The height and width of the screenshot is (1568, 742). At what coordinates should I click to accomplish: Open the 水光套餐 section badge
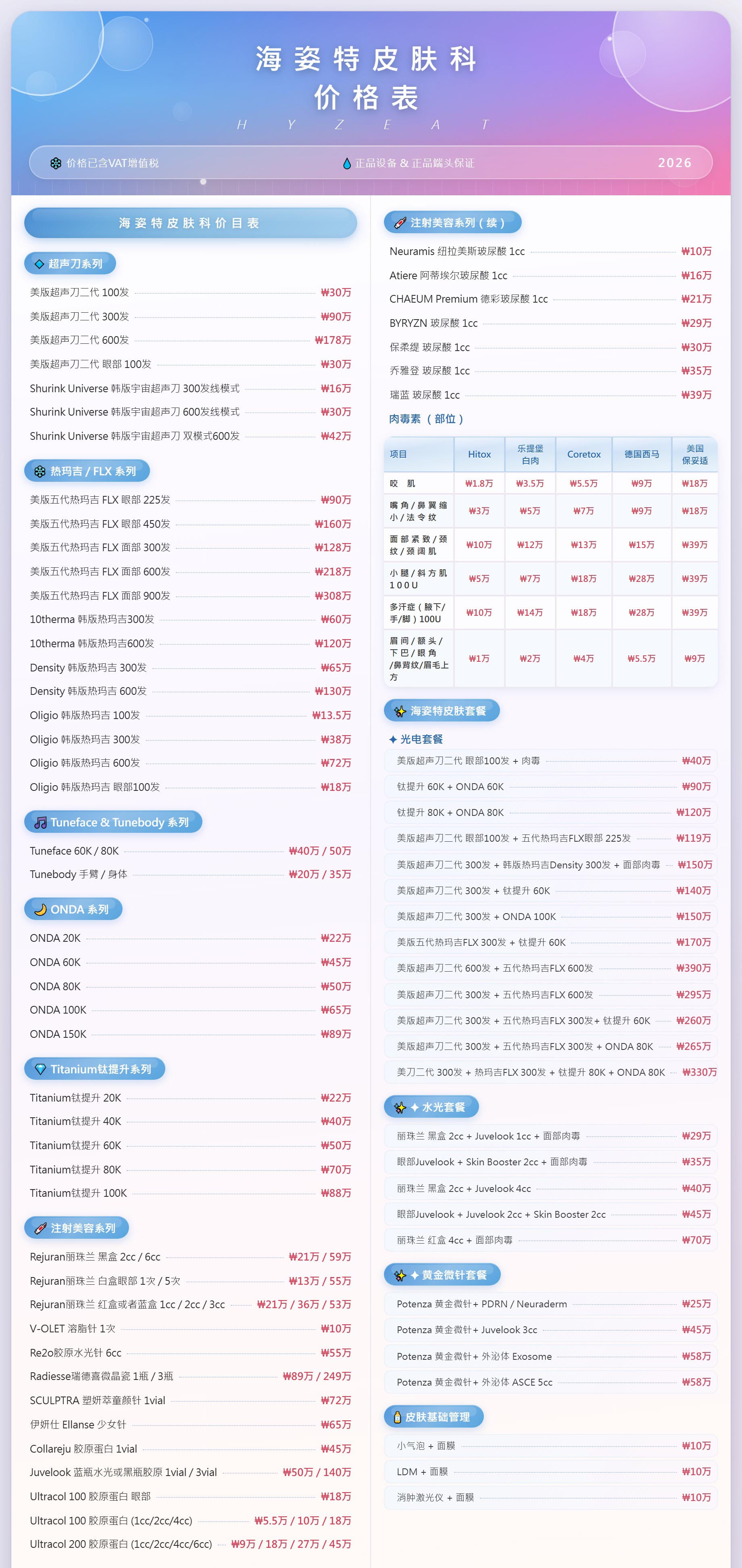pos(431,1107)
